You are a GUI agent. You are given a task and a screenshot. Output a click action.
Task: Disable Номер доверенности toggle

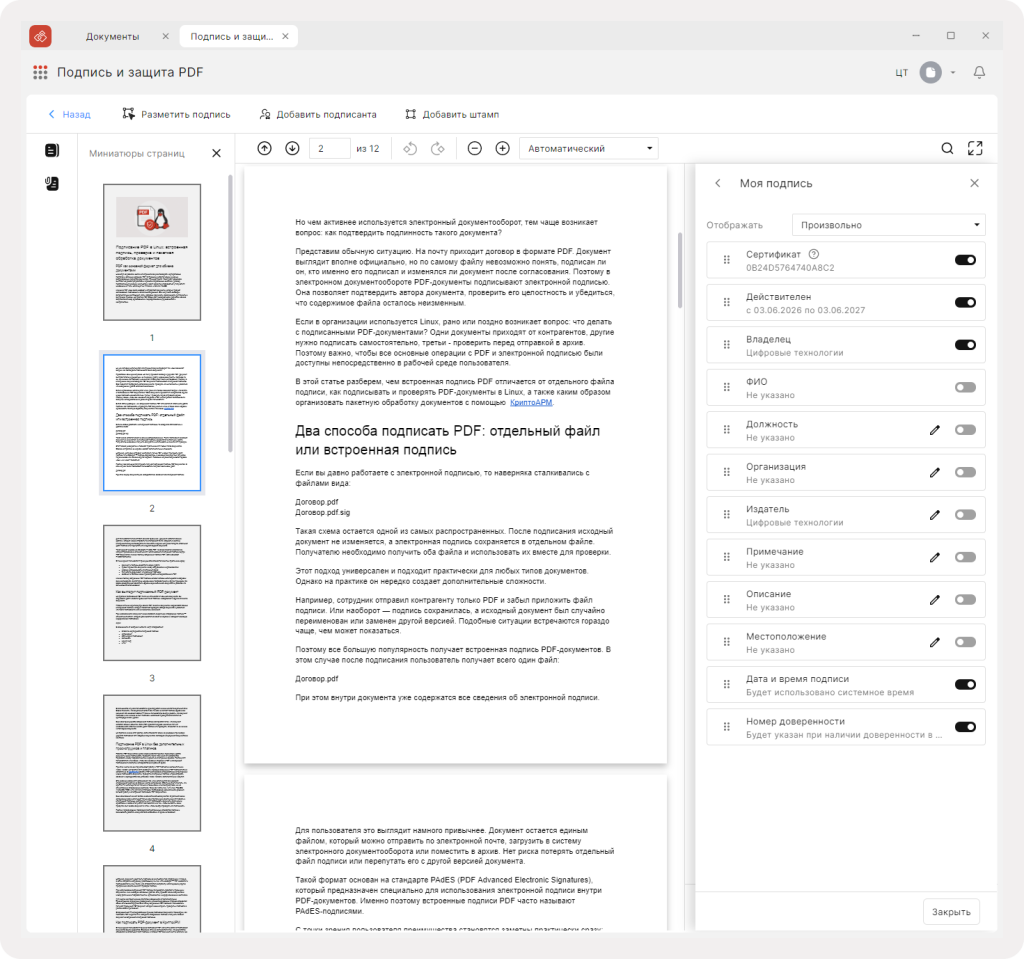965,727
